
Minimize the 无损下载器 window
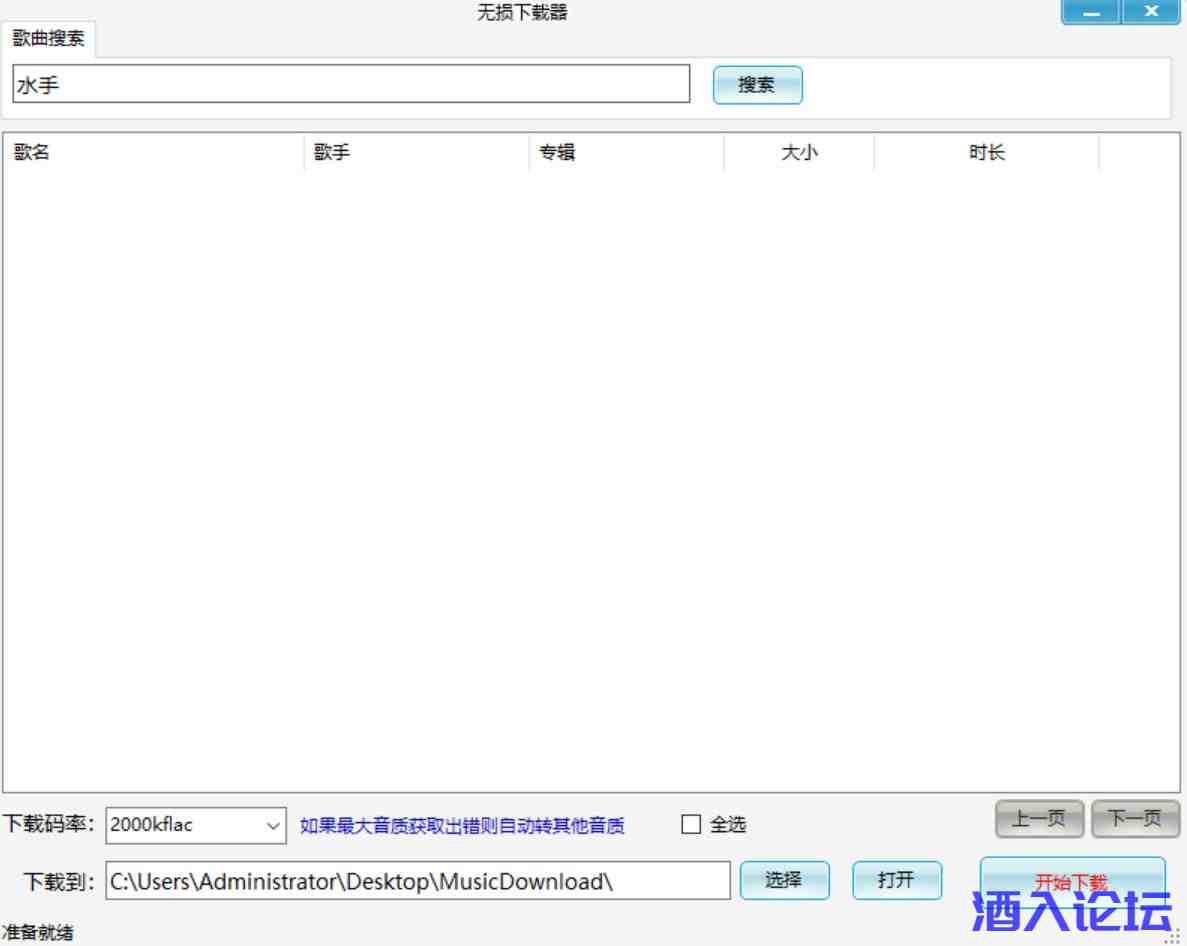(x=1091, y=12)
